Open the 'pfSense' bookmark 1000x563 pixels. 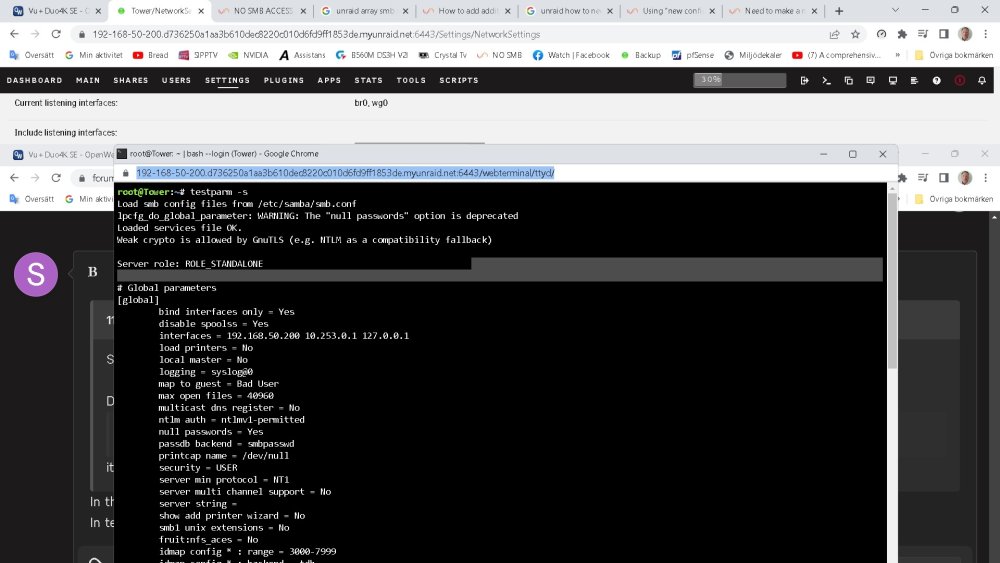click(693, 55)
